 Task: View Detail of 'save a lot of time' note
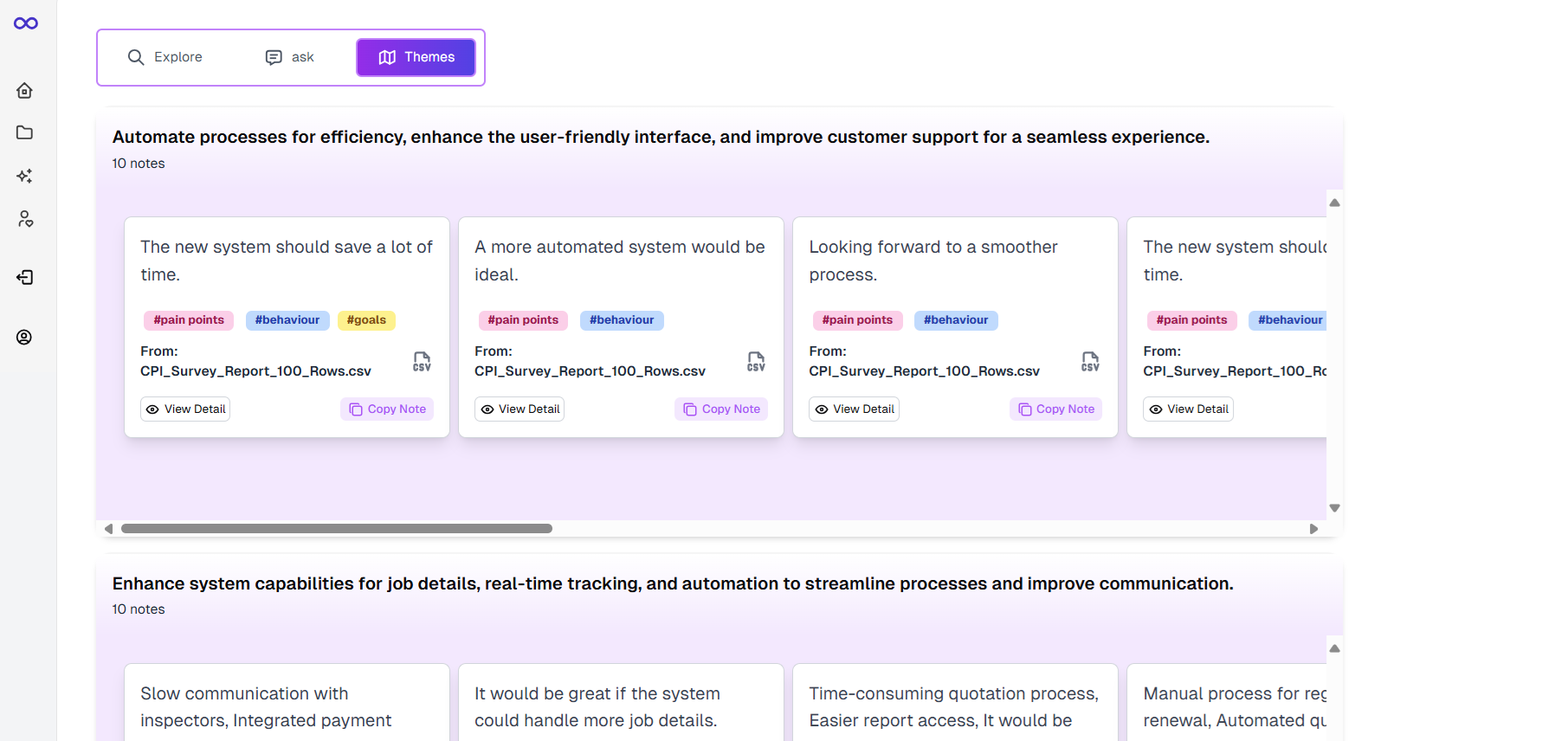(185, 409)
